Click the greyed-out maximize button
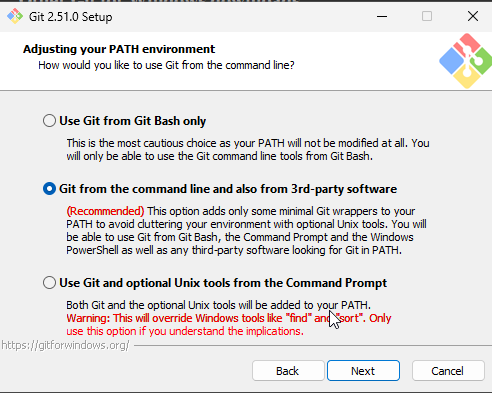This screenshot has height=393, width=492. [427, 16]
